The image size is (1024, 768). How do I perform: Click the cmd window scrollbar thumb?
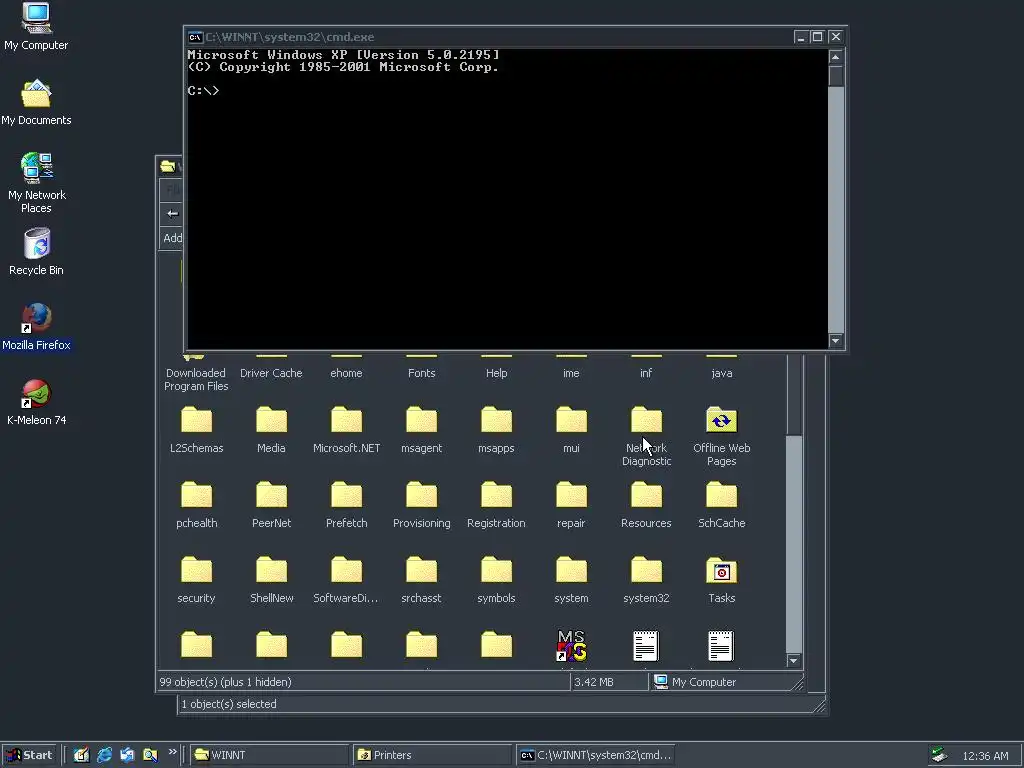click(x=836, y=76)
